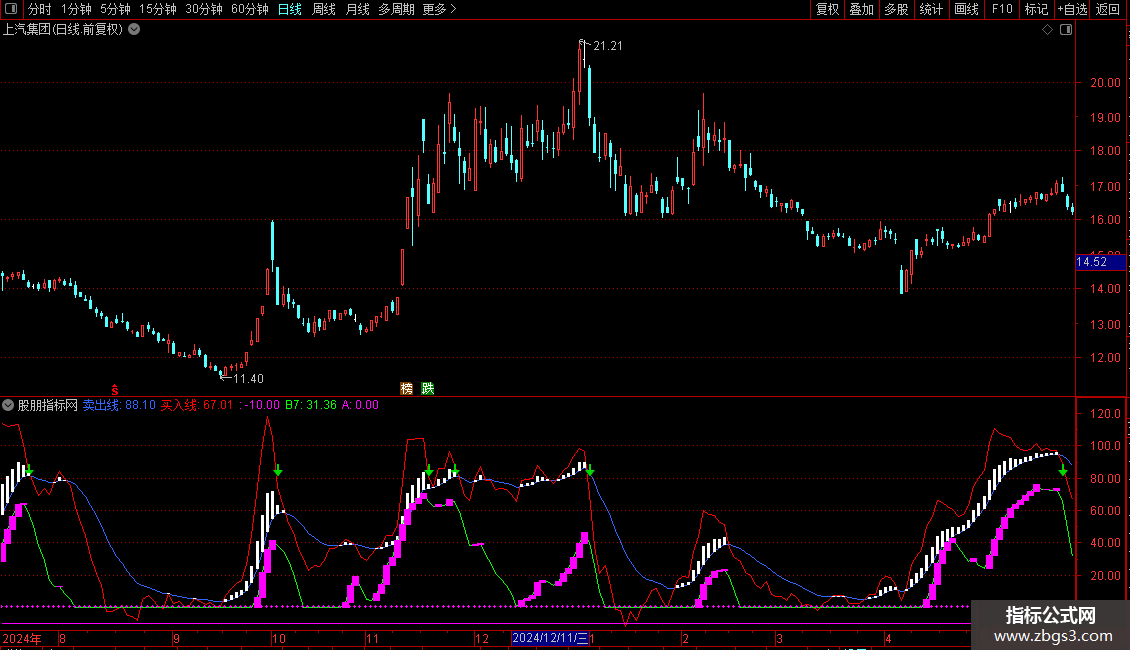Click the 21.21 high price label
The height and width of the screenshot is (650, 1130).
coord(608,46)
